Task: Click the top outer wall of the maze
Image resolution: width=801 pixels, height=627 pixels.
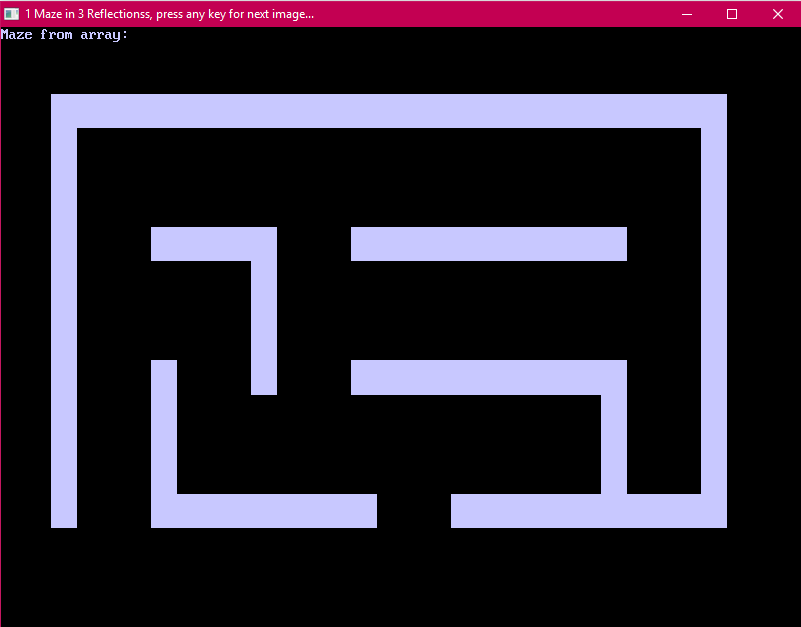Action: pos(388,111)
